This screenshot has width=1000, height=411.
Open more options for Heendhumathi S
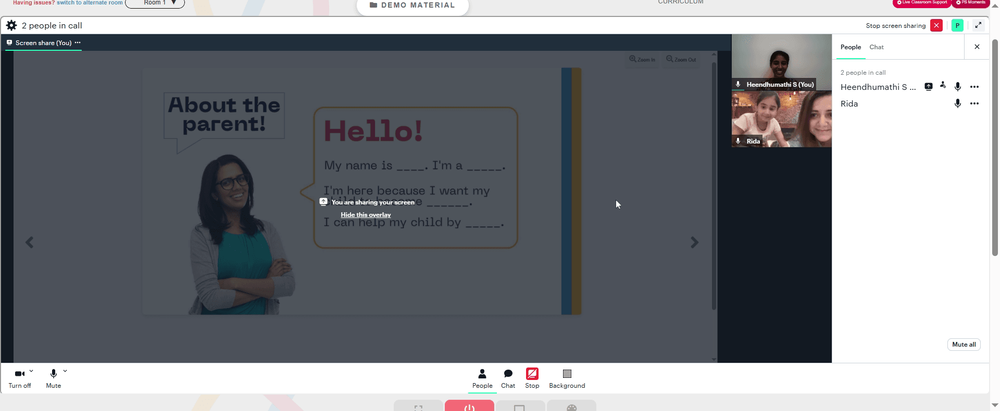(x=974, y=87)
